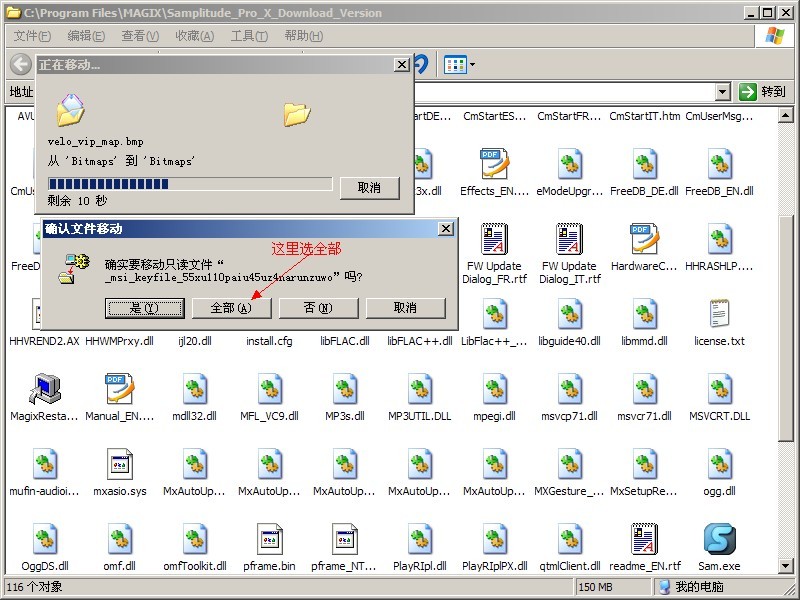Select the pframe_NT... file icon

(344, 539)
